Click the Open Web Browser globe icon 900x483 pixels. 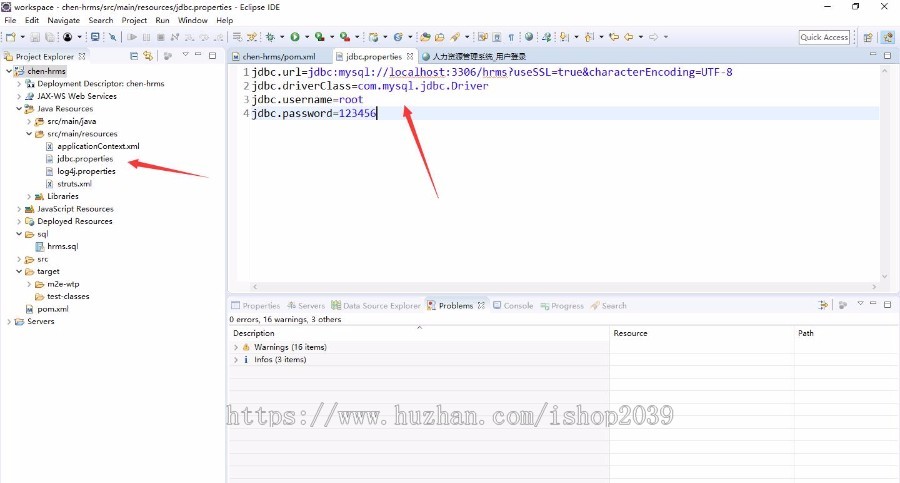pos(529,37)
